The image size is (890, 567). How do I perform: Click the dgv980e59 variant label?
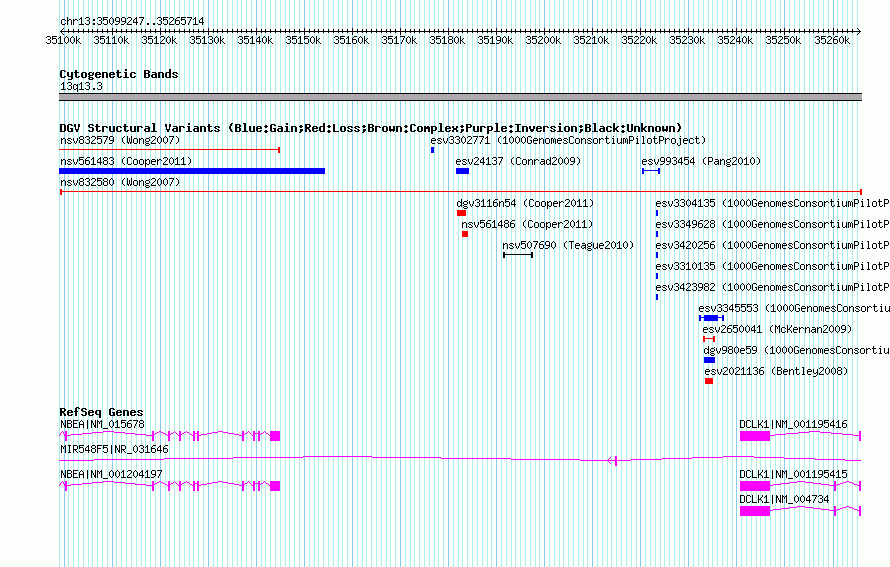coord(796,350)
